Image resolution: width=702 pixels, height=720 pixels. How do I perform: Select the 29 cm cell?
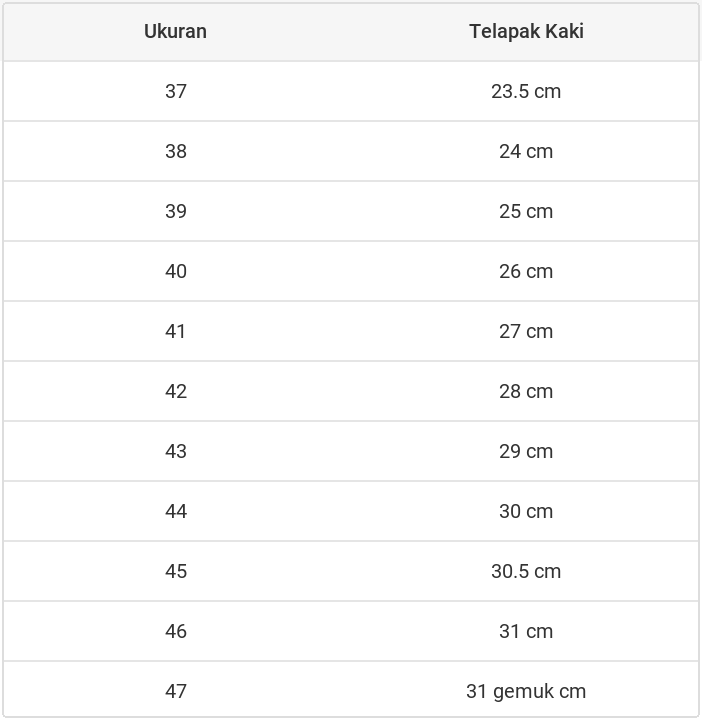pos(526,451)
